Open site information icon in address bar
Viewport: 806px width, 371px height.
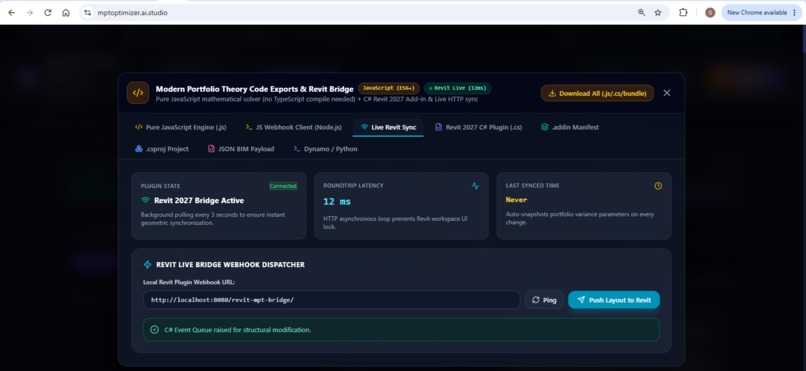point(87,12)
